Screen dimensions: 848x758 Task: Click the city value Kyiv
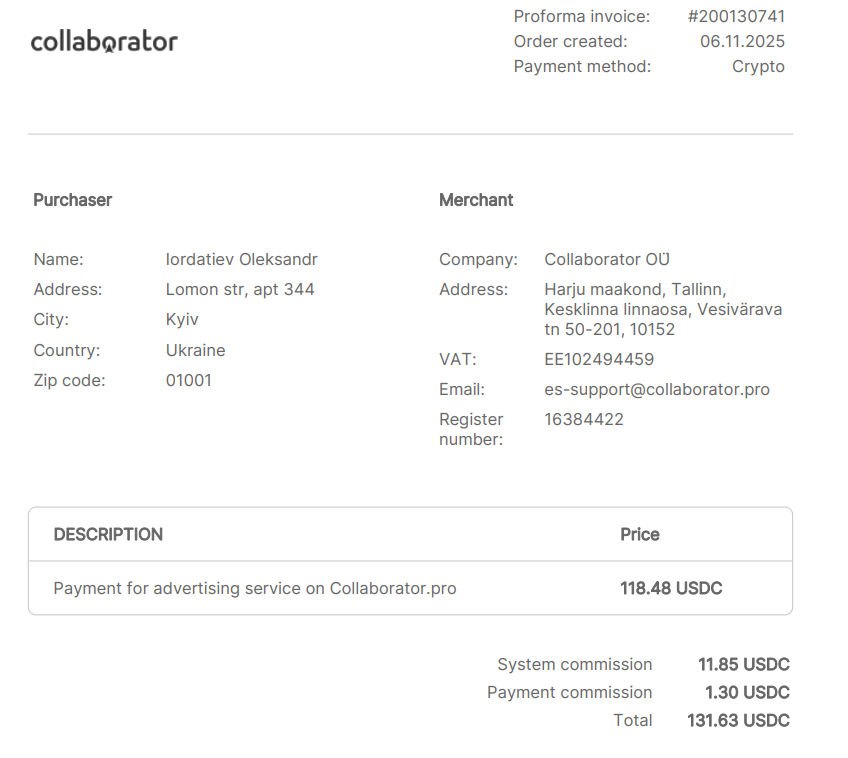tap(182, 320)
